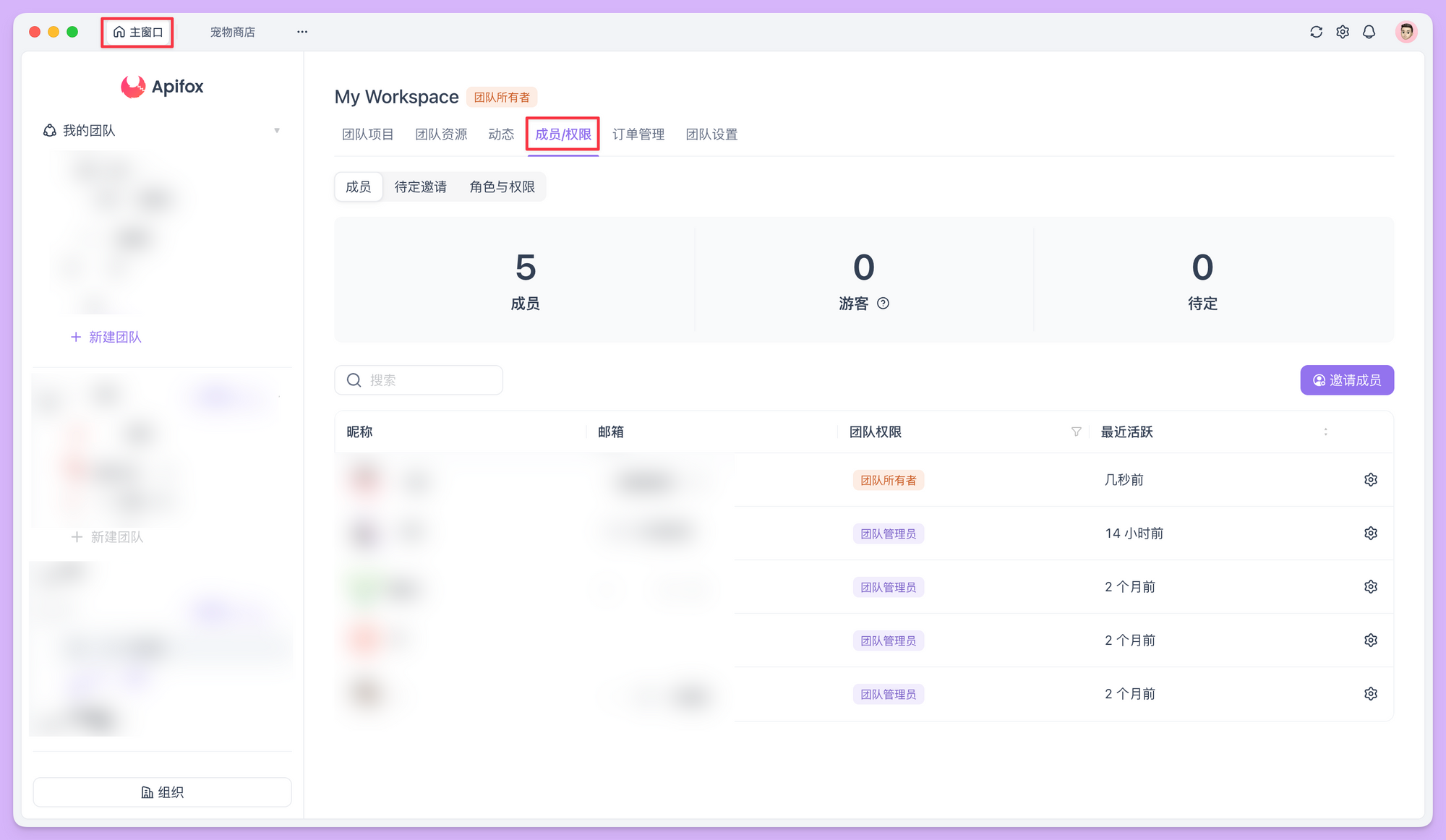This screenshot has width=1446, height=840.
Task: Switch to the 订单管理 tab
Action: (639, 134)
